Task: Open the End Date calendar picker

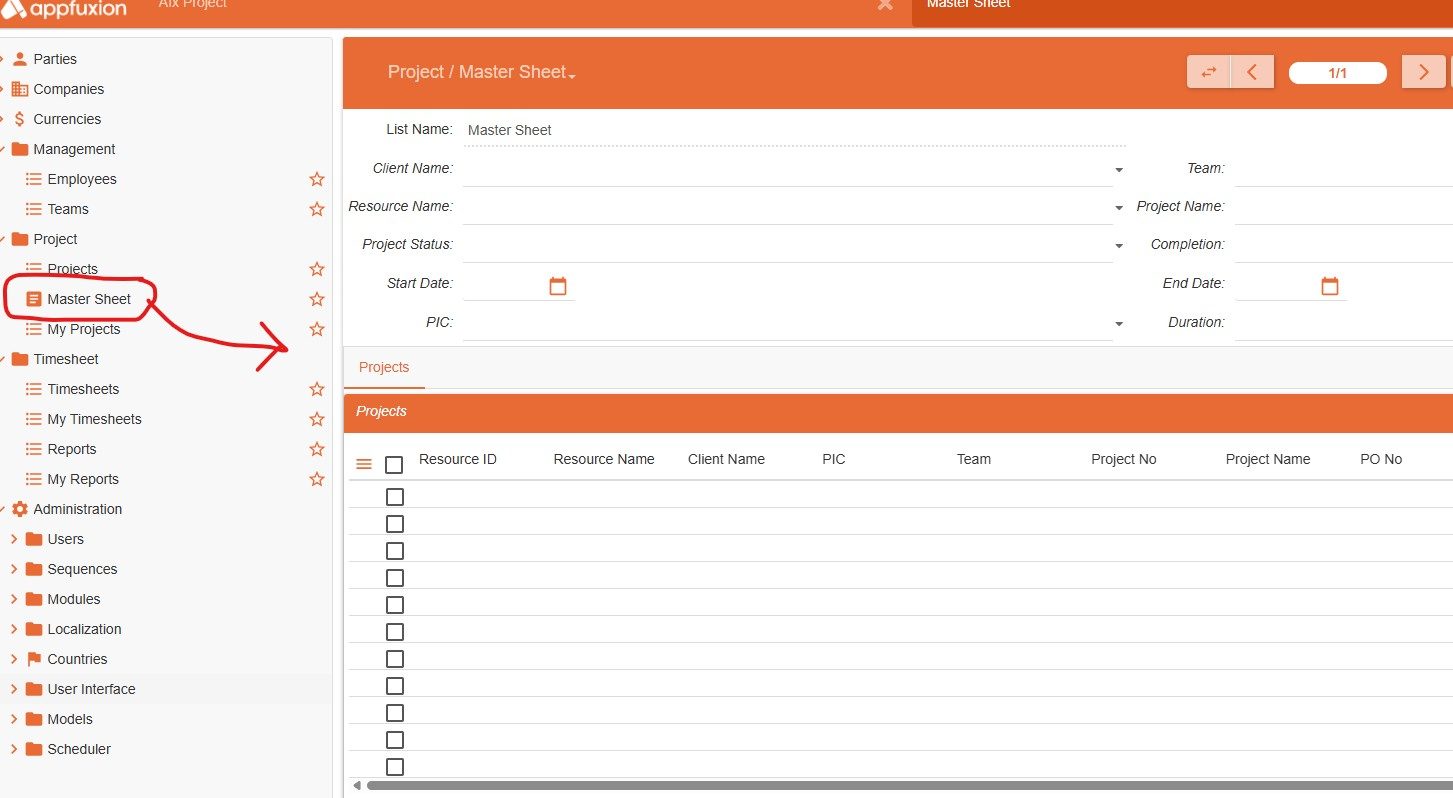Action: (1330, 286)
